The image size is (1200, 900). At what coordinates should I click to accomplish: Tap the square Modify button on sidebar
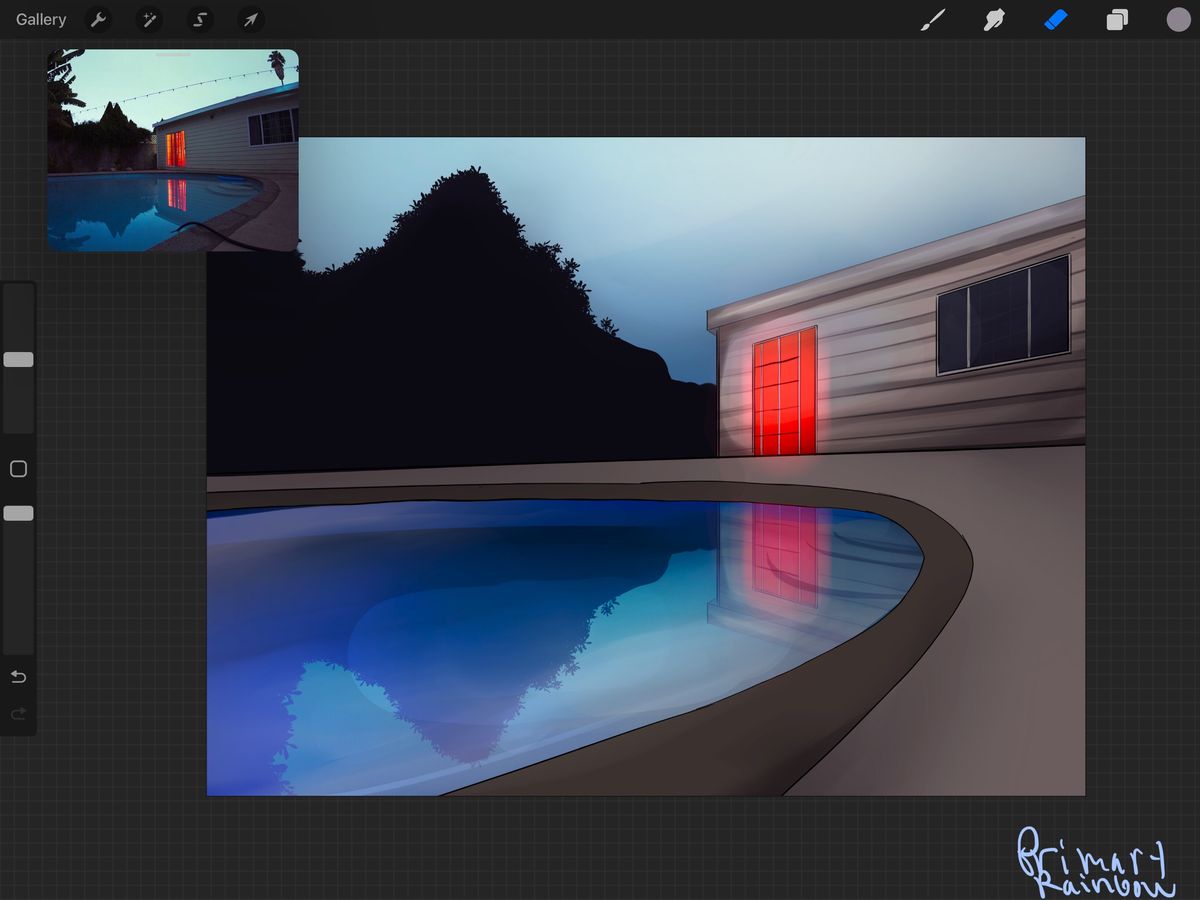tap(18, 469)
